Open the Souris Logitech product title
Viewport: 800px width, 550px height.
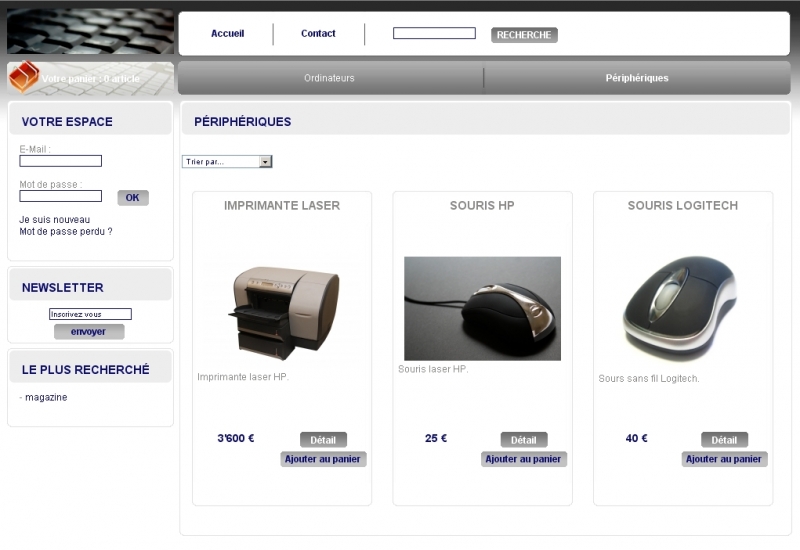coord(683,206)
